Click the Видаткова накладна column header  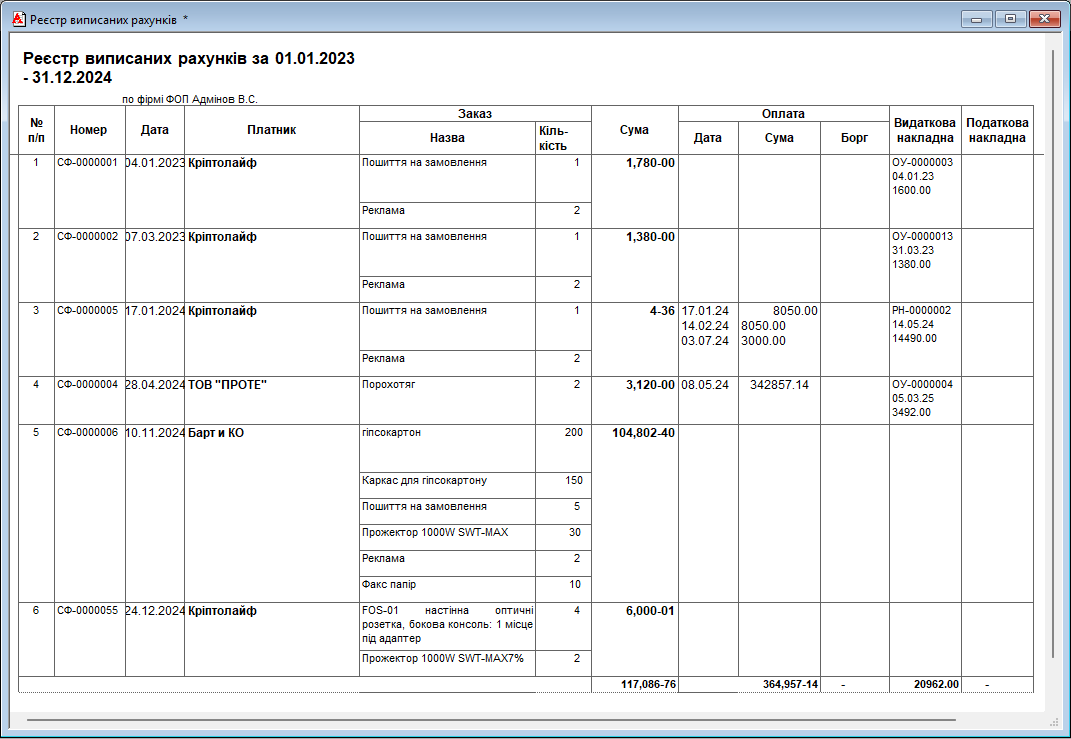point(925,130)
